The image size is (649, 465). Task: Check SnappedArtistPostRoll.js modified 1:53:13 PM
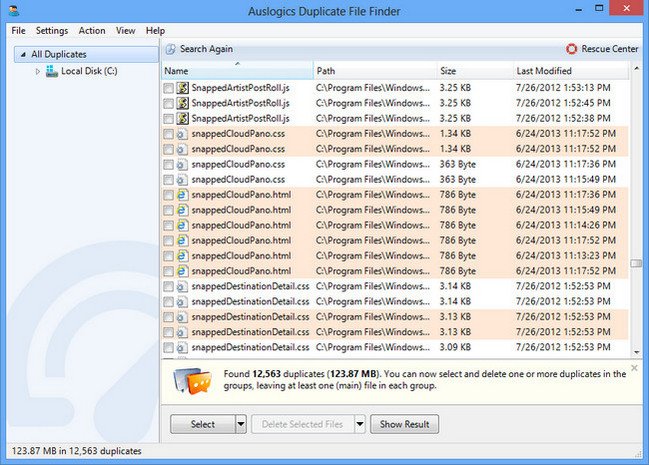[x=168, y=88]
